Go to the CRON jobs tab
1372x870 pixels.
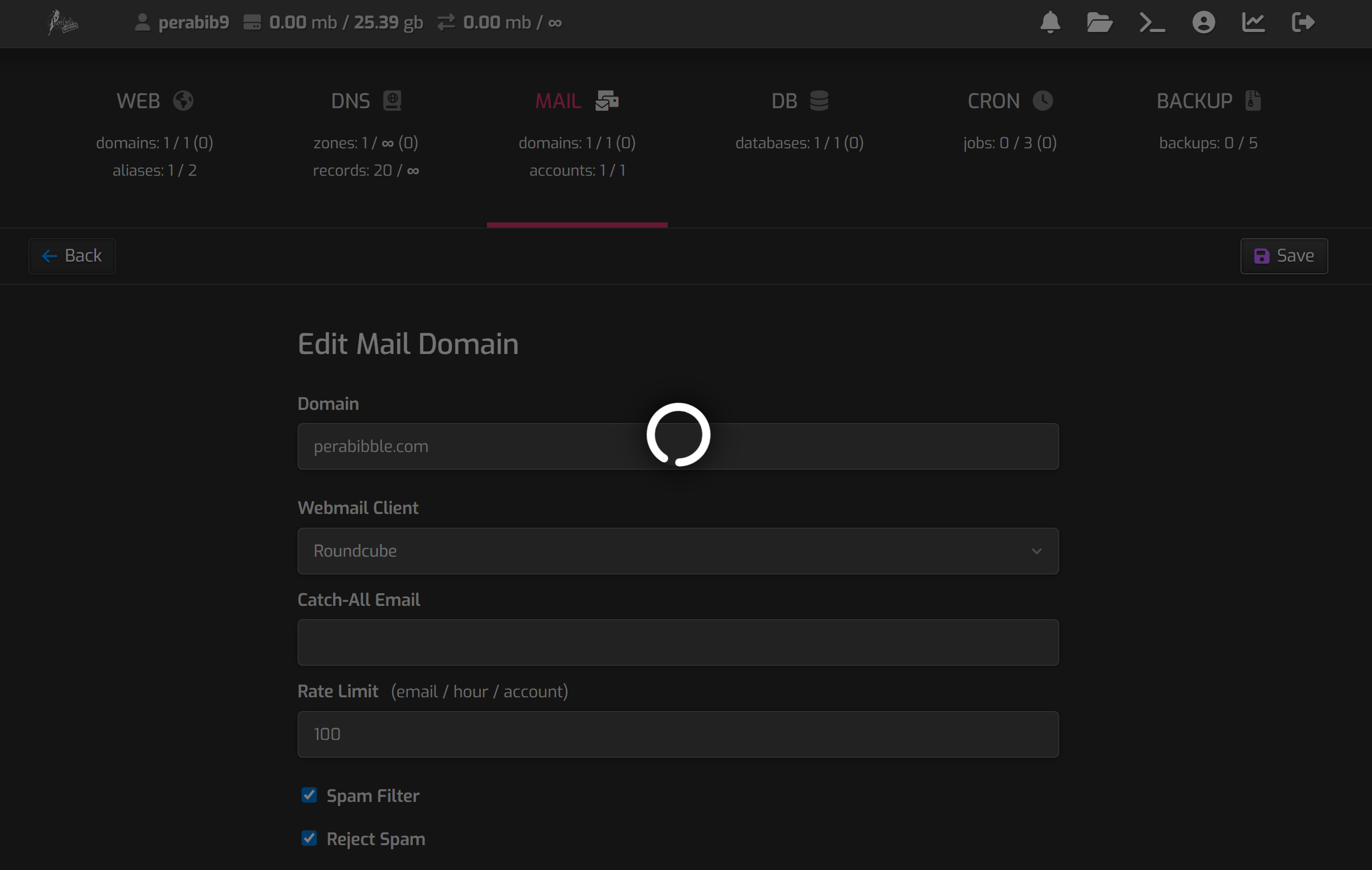pyautogui.click(x=1009, y=101)
